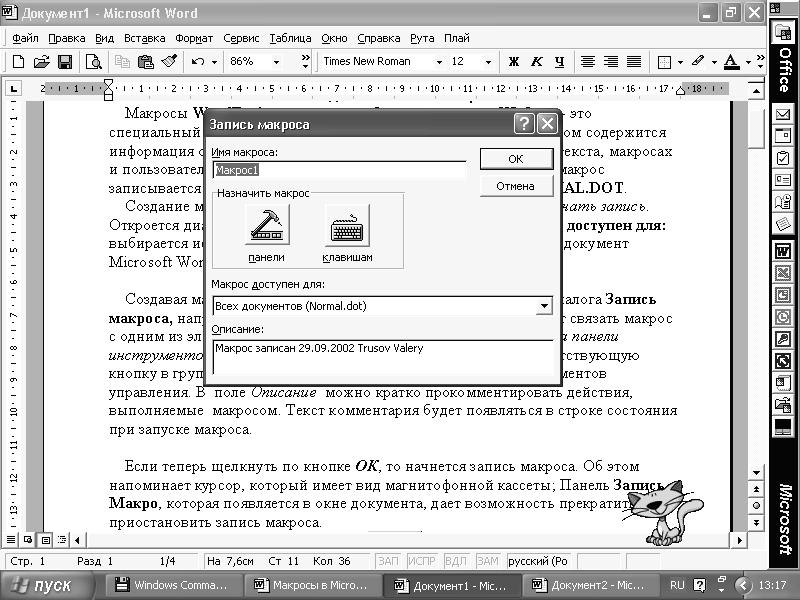The width and height of the screenshot is (800, 600).
Task: Toggle ВДЛ extend selection indicator
Action: click(456, 561)
